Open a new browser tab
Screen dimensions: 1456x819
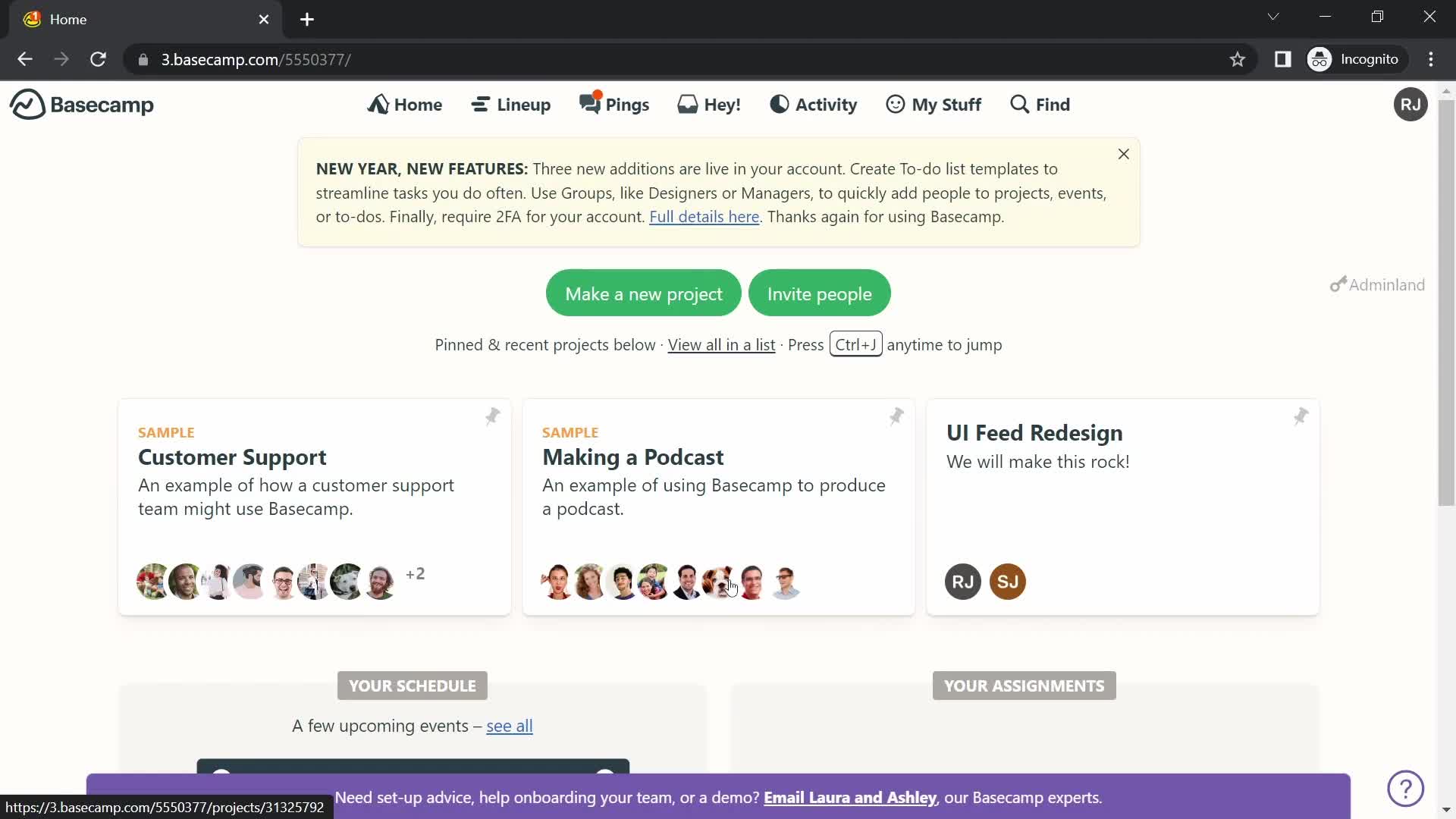[x=307, y=20]
